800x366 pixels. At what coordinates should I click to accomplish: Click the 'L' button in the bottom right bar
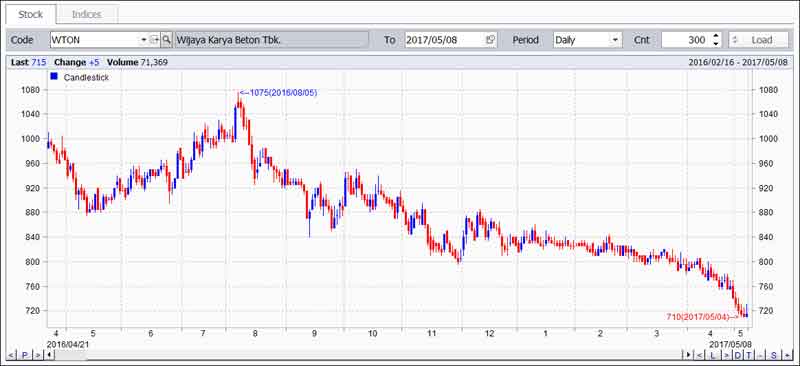pyautogui.click(x=712, y=355)
